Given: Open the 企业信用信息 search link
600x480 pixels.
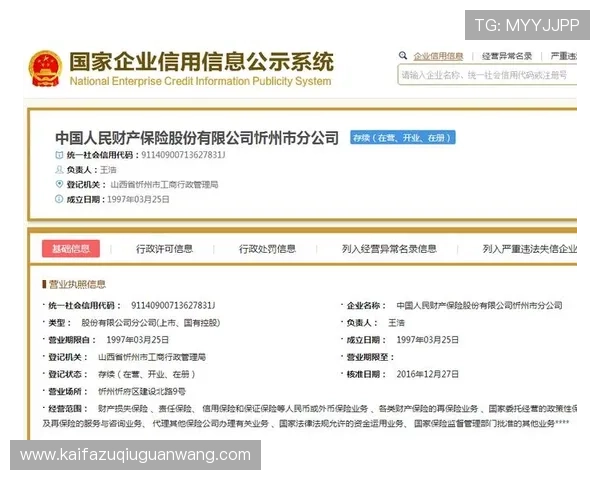Looking at the screenshot, I should (x=438, y=56).
